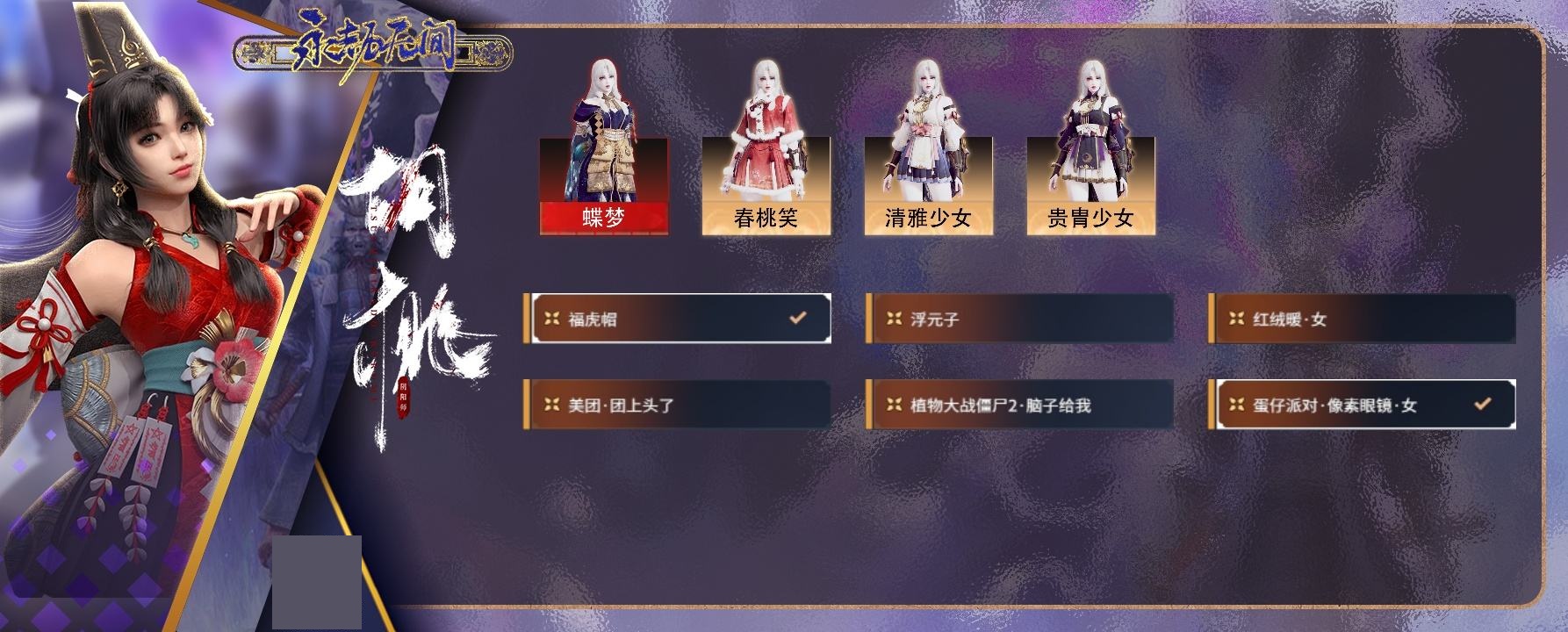Viewport: 1568px width, 632px height.
Task: Click the gray square near the character
Action: [x=317, y=582]
